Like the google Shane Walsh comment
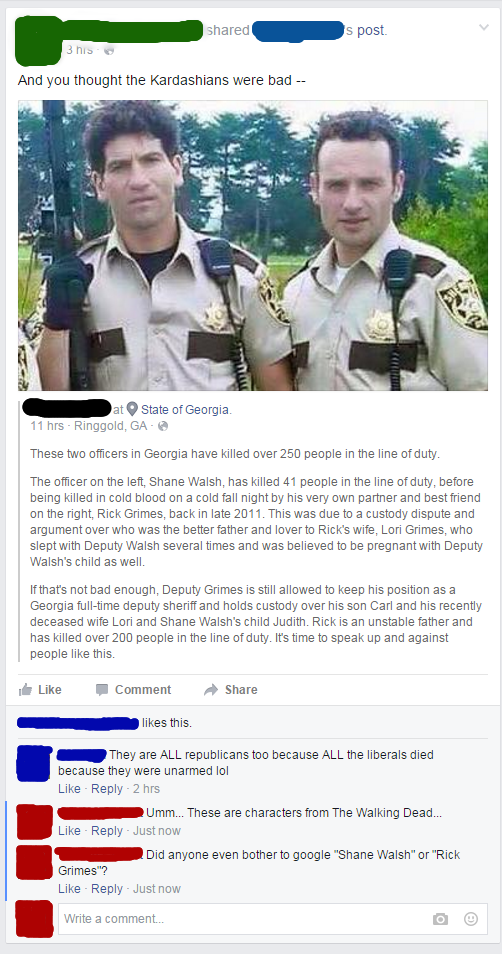502x954 pixels. pyautogui.click(x=69, y=888)
